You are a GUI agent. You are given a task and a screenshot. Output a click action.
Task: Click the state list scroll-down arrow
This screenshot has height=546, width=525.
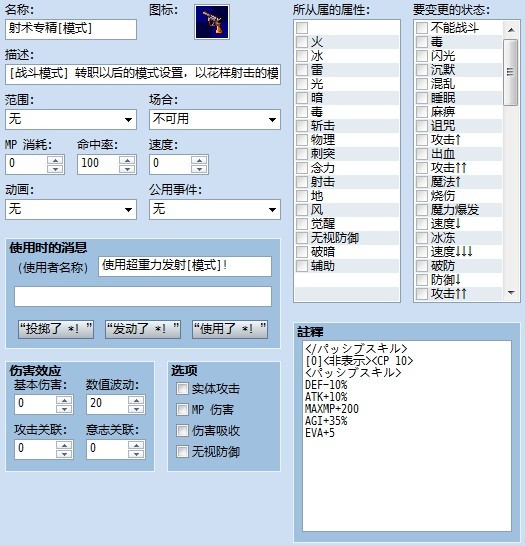(511, 292)
